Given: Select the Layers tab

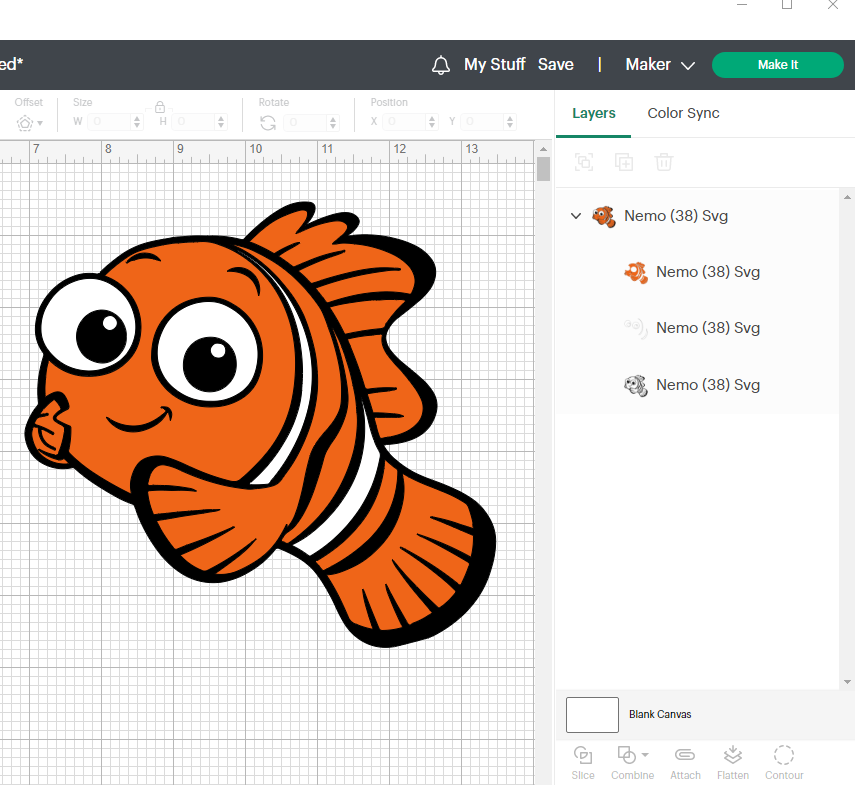Looking at the screenshot, I should point(593,113).
